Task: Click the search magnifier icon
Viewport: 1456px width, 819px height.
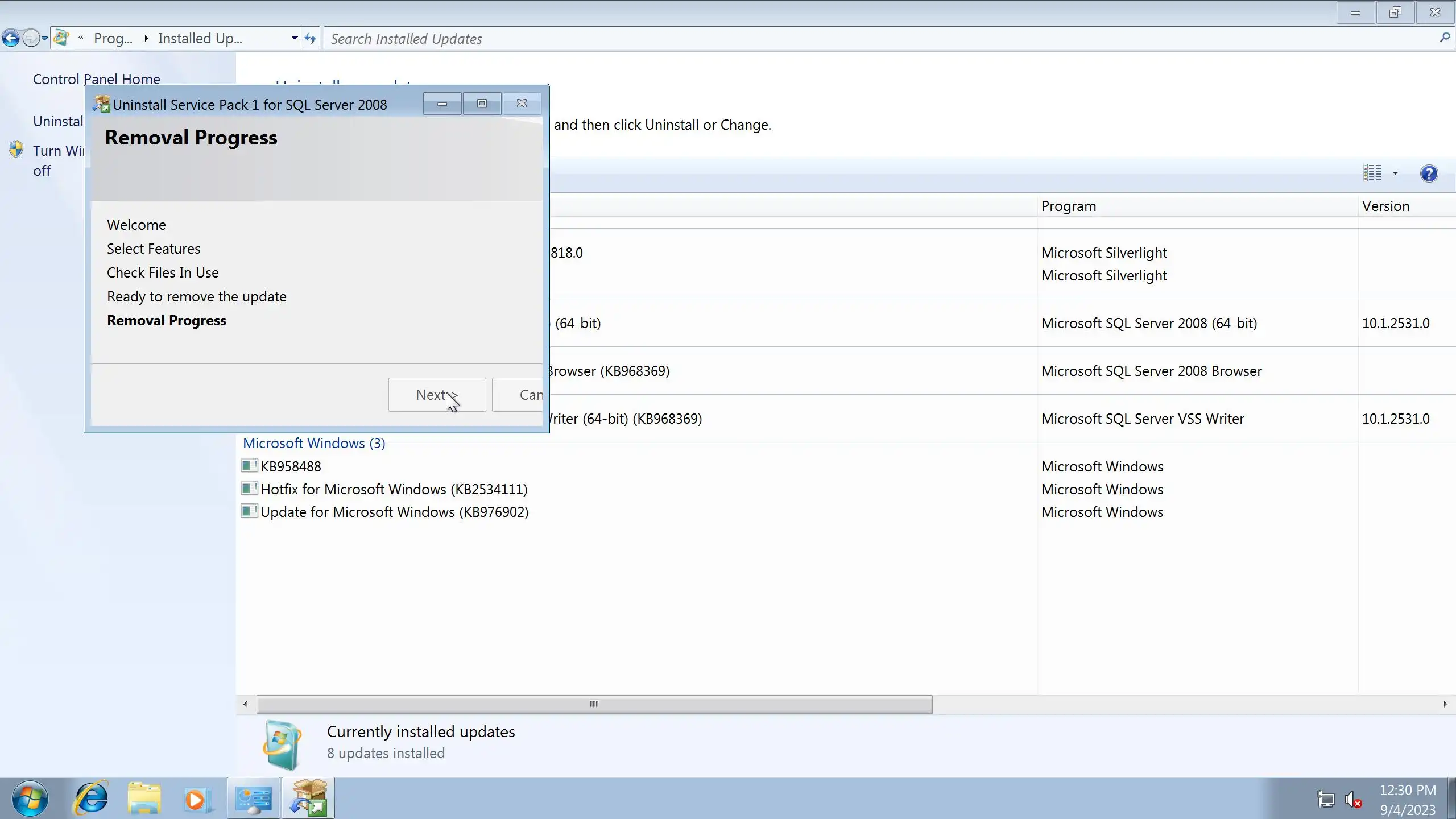Action: coord(1444,38)
